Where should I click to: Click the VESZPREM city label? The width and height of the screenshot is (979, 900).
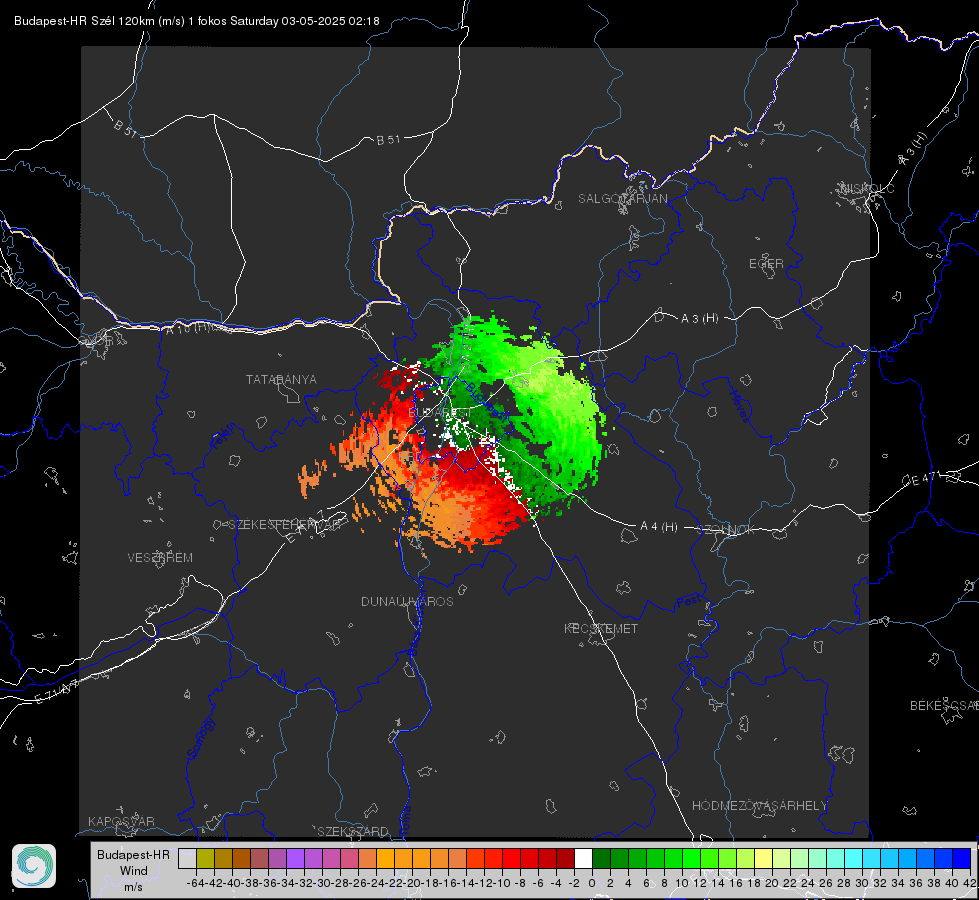coord(160,557)
